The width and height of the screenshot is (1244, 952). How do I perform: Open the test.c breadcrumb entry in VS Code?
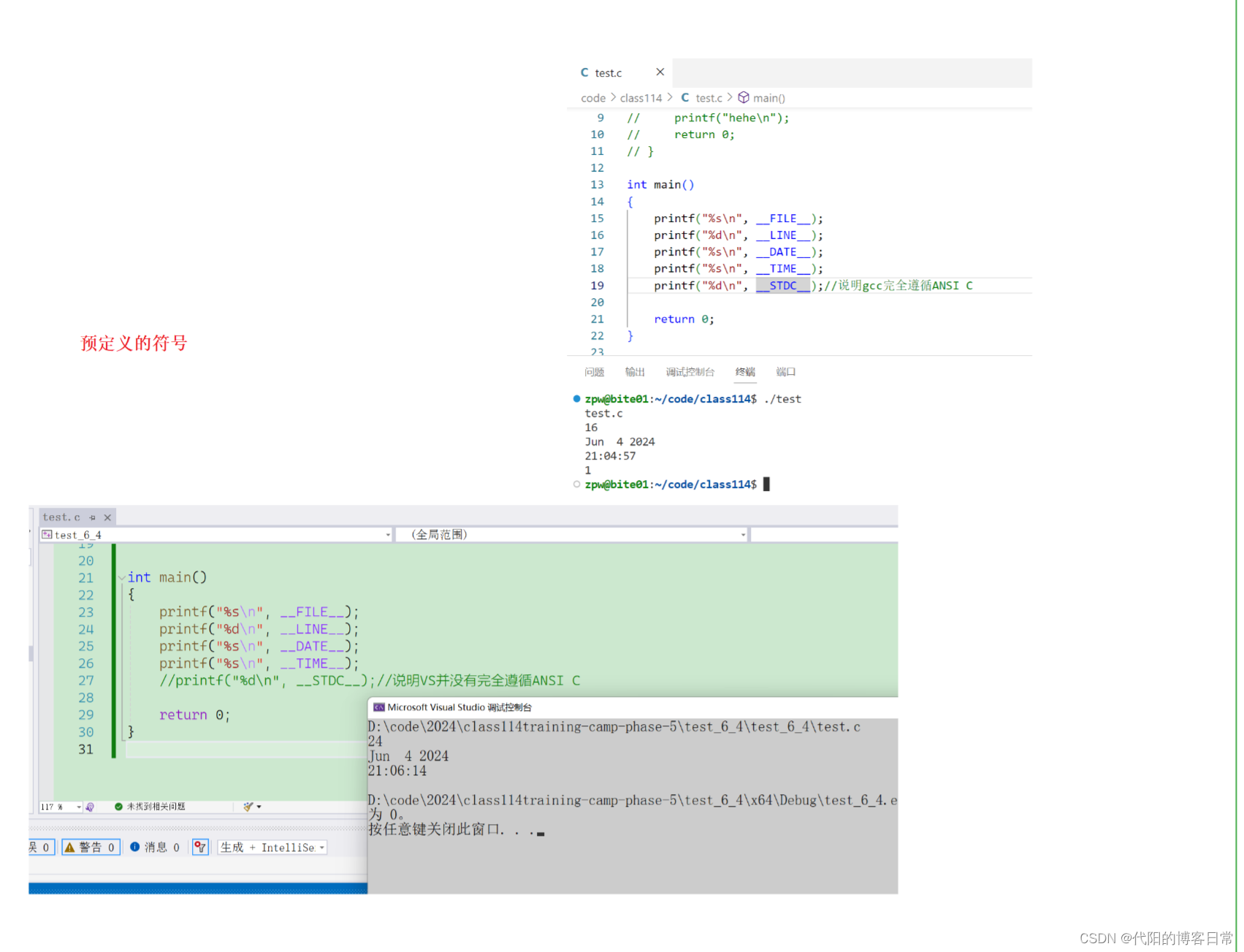coord(709,98)
